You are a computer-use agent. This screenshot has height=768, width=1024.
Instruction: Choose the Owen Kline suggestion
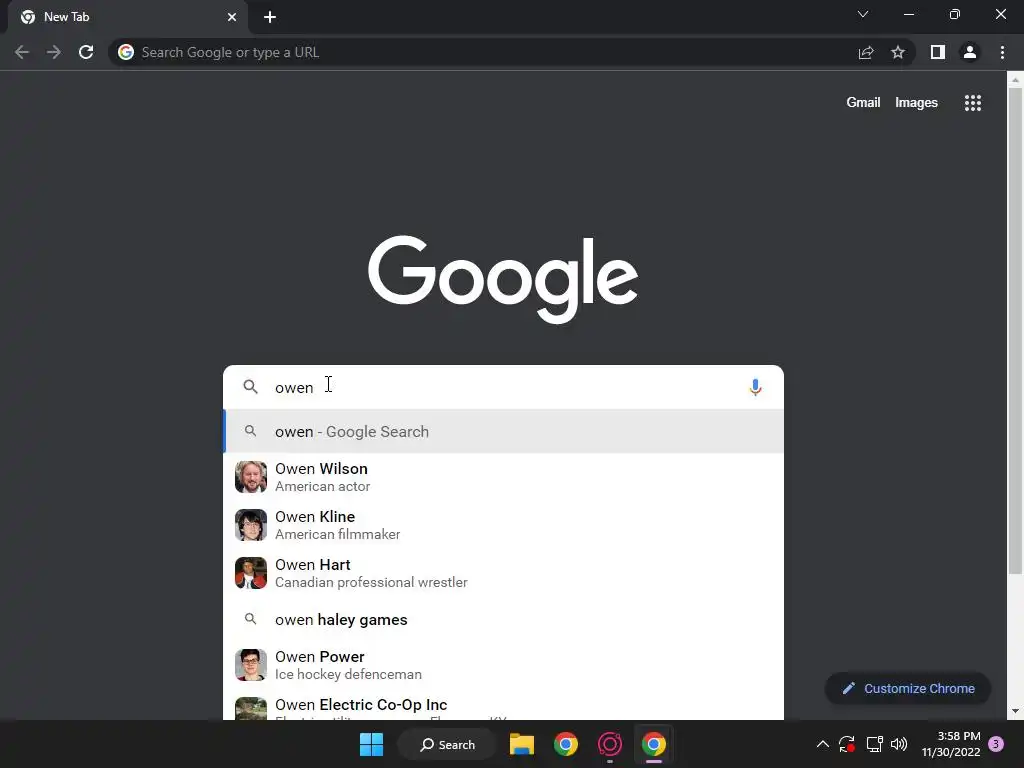click(x=504, y=525)
